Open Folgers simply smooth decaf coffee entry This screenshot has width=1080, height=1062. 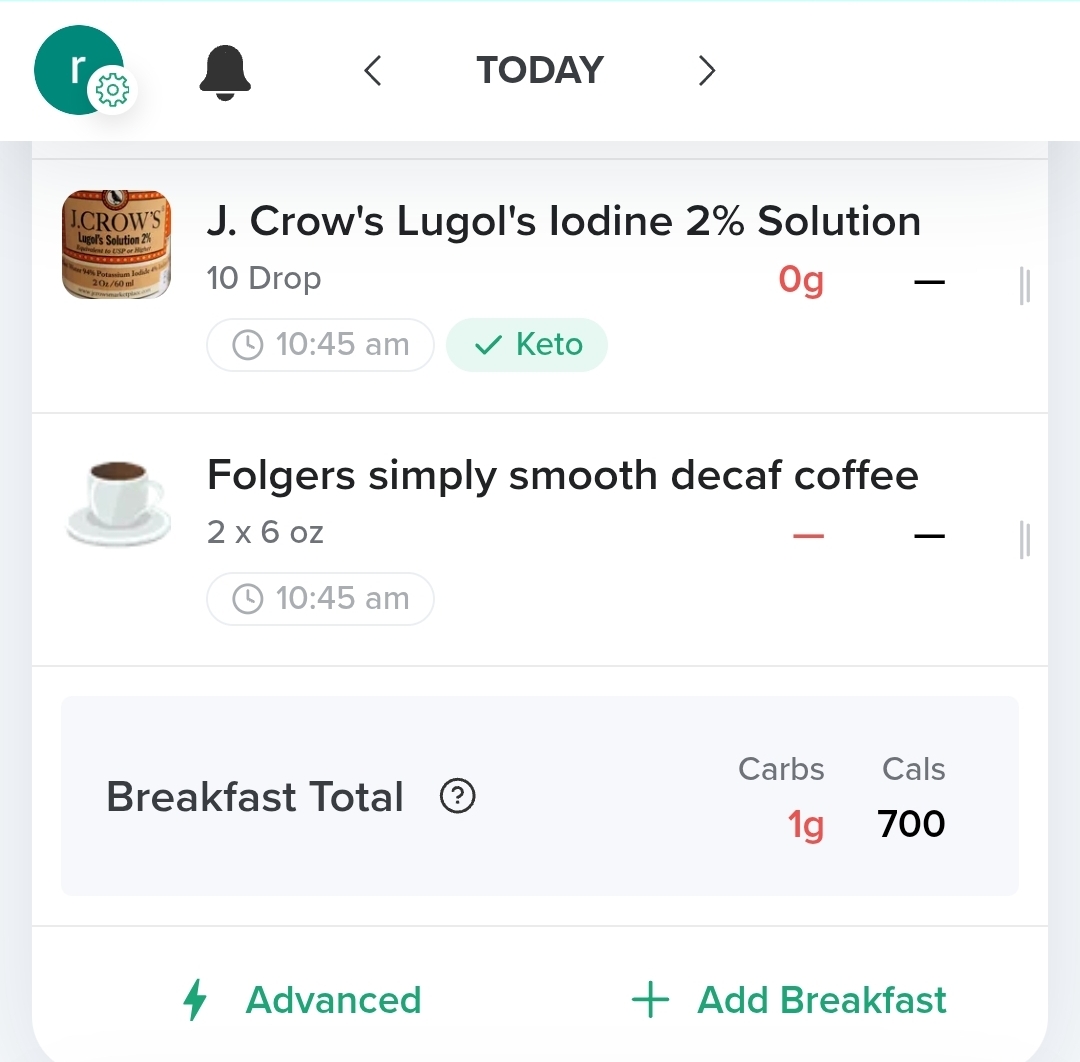pyautogui.click(x=563, y=475)
